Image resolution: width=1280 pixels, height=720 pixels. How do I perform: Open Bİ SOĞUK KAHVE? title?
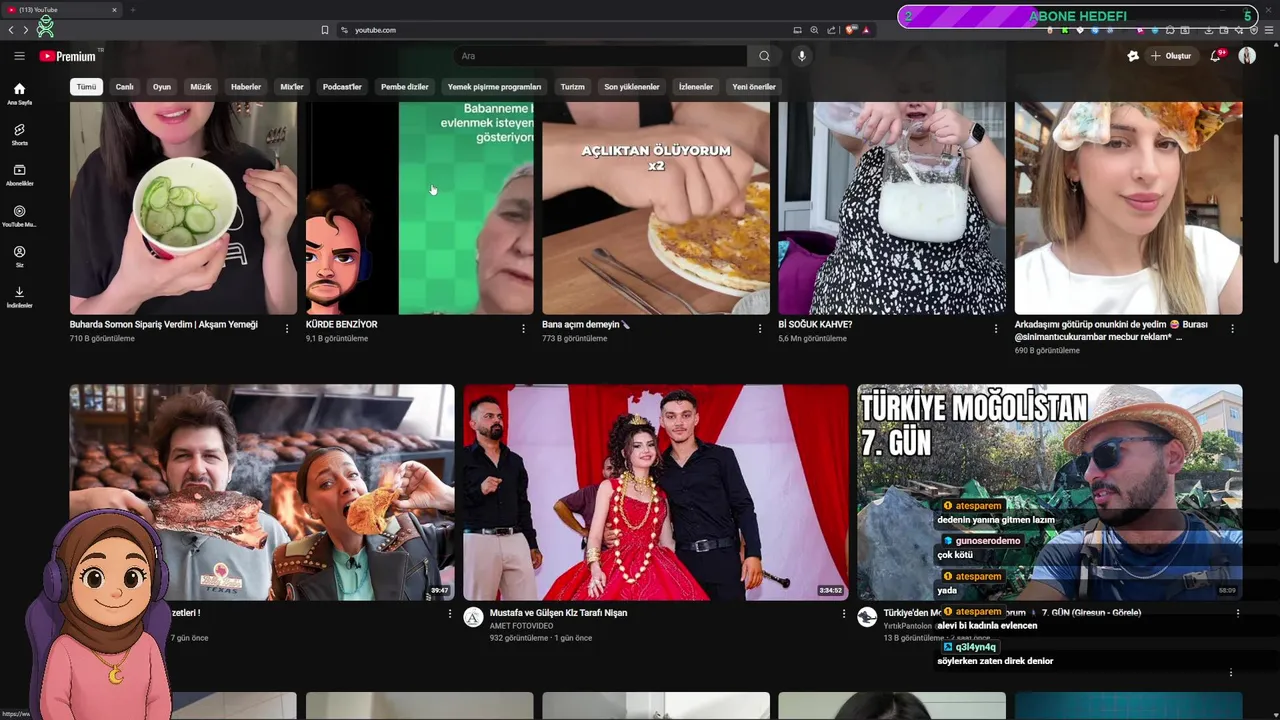pyautogui.click(x=815, y=325)
